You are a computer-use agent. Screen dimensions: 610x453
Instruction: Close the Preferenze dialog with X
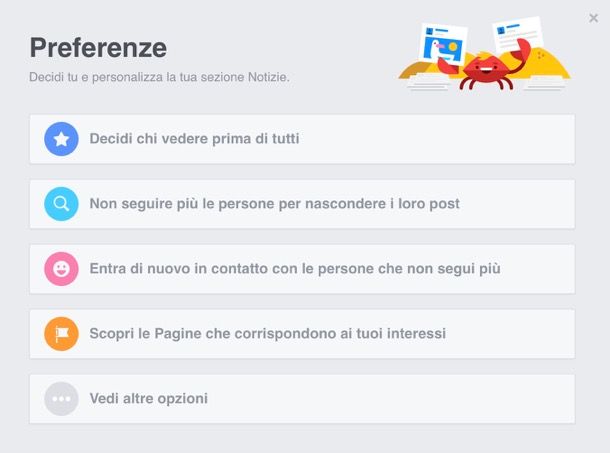593,18
